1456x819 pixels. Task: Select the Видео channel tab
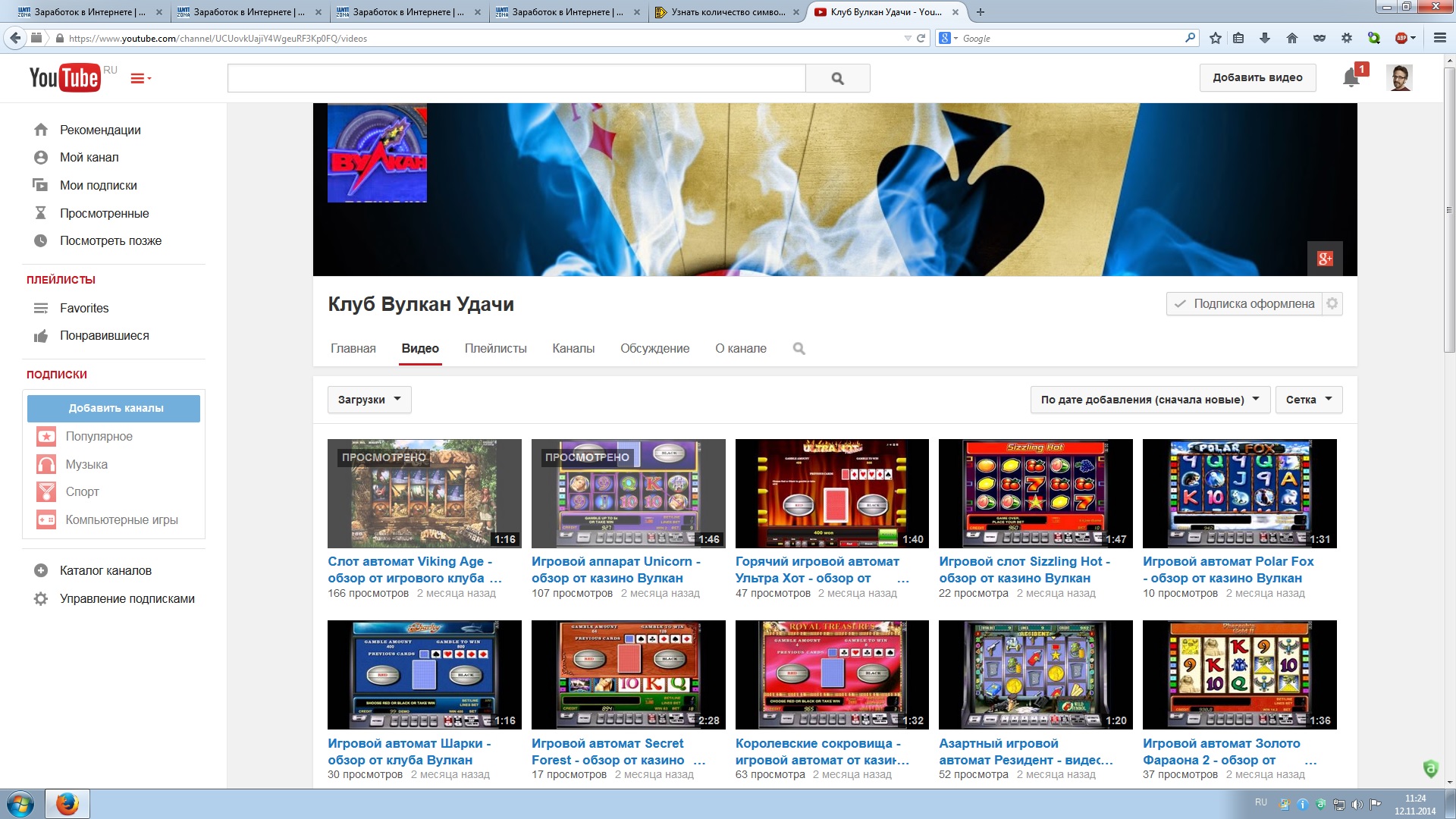point(420,349)
